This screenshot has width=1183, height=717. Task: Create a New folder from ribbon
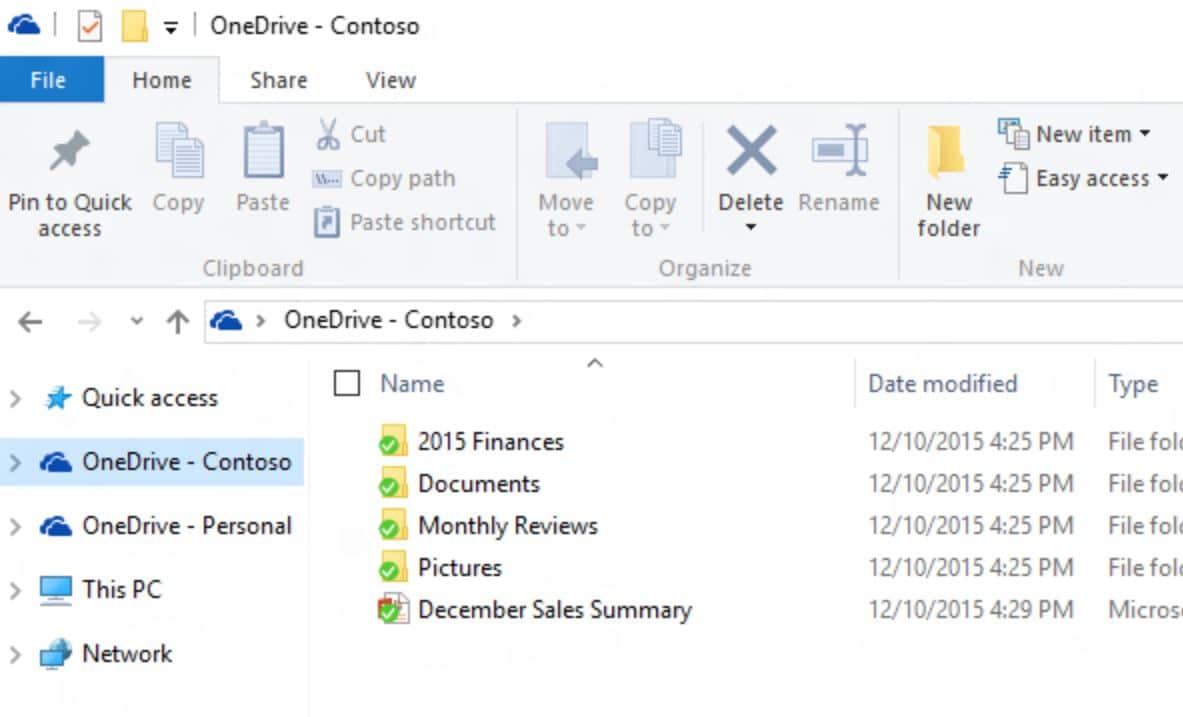pyautogui.click(x=947, y=180)
